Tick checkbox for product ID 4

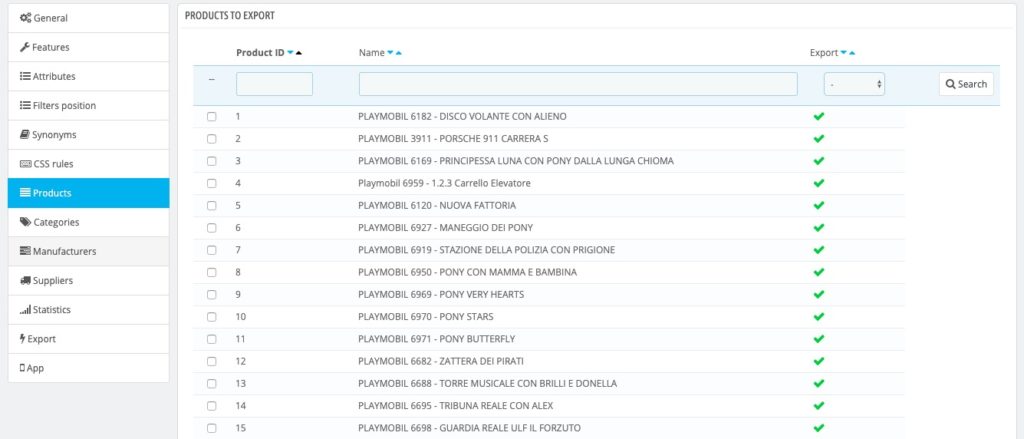coord(212,183)
